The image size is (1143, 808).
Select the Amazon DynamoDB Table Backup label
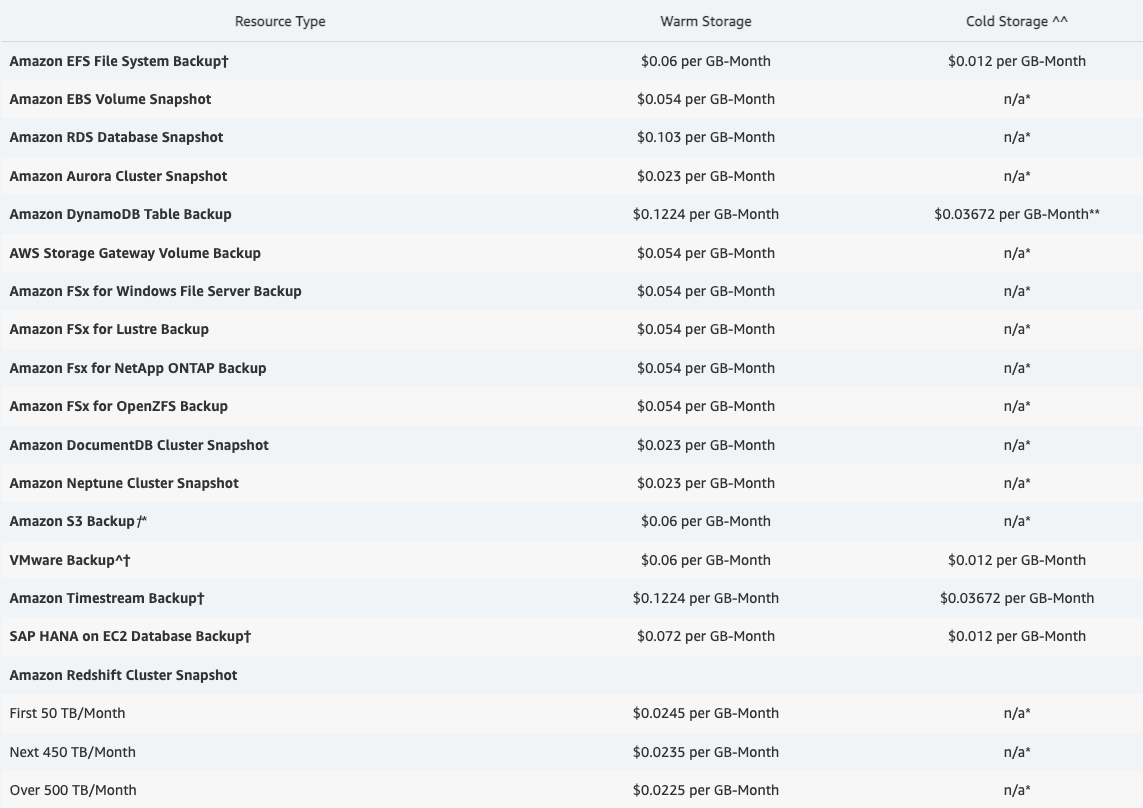[x=120, y=214]
